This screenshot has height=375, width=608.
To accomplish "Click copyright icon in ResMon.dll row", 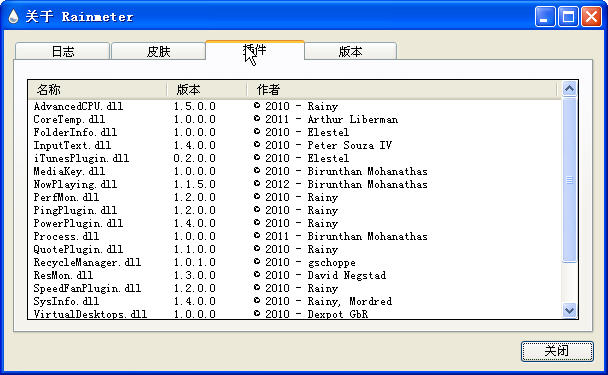I will point(257,274).
